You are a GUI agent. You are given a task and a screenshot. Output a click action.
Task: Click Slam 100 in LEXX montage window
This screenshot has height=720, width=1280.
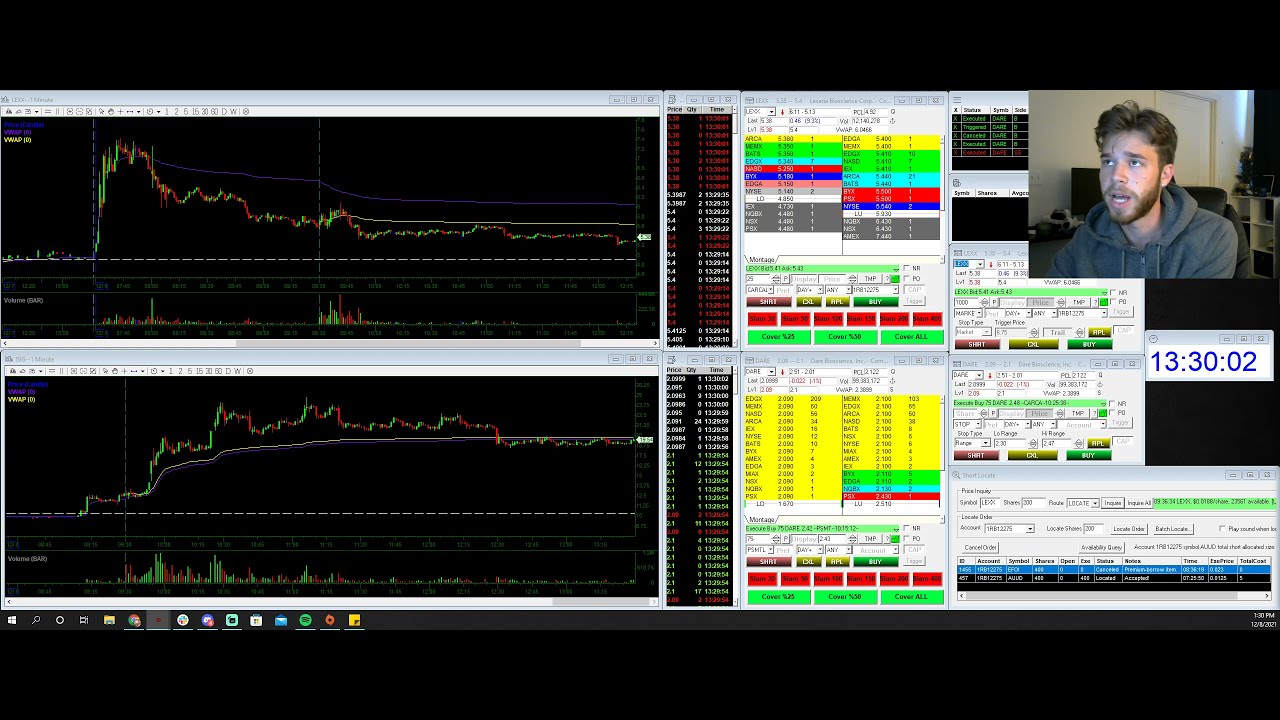point(828,319)
